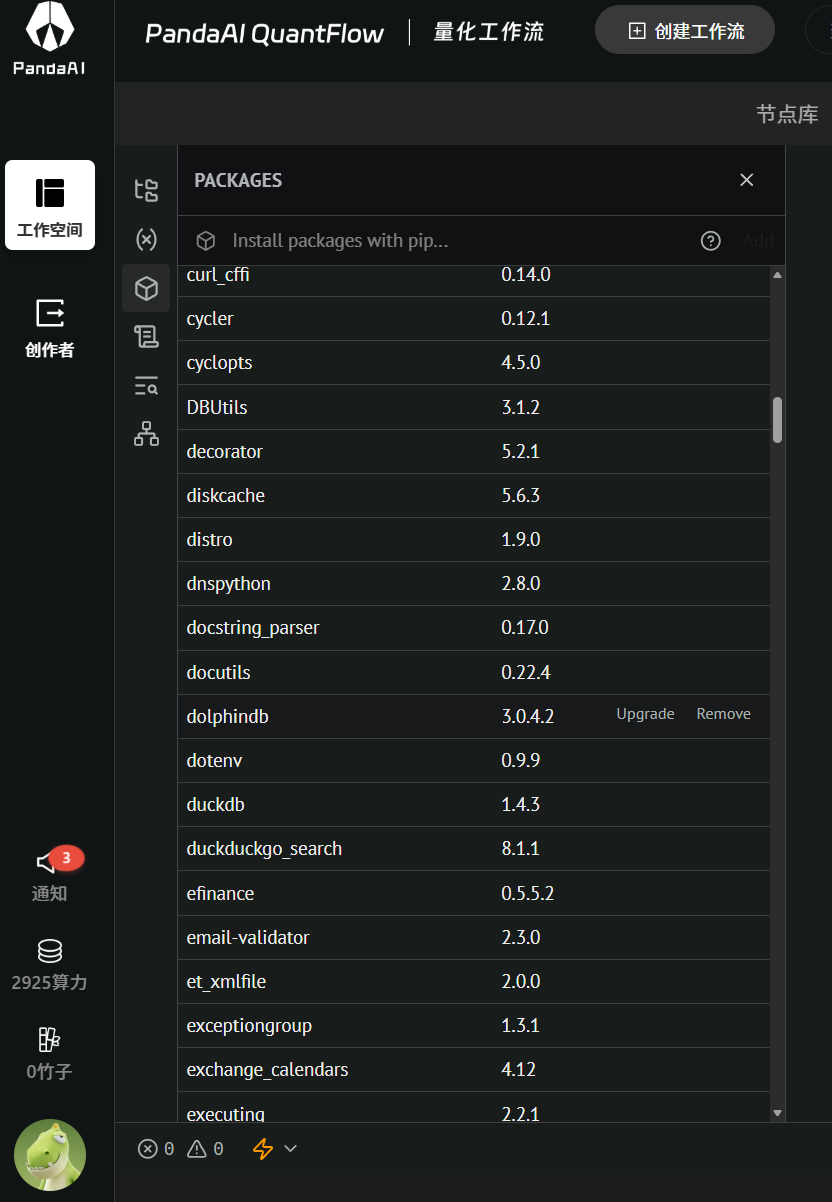Click version 4.12 of exchange_calendars

518,1069
